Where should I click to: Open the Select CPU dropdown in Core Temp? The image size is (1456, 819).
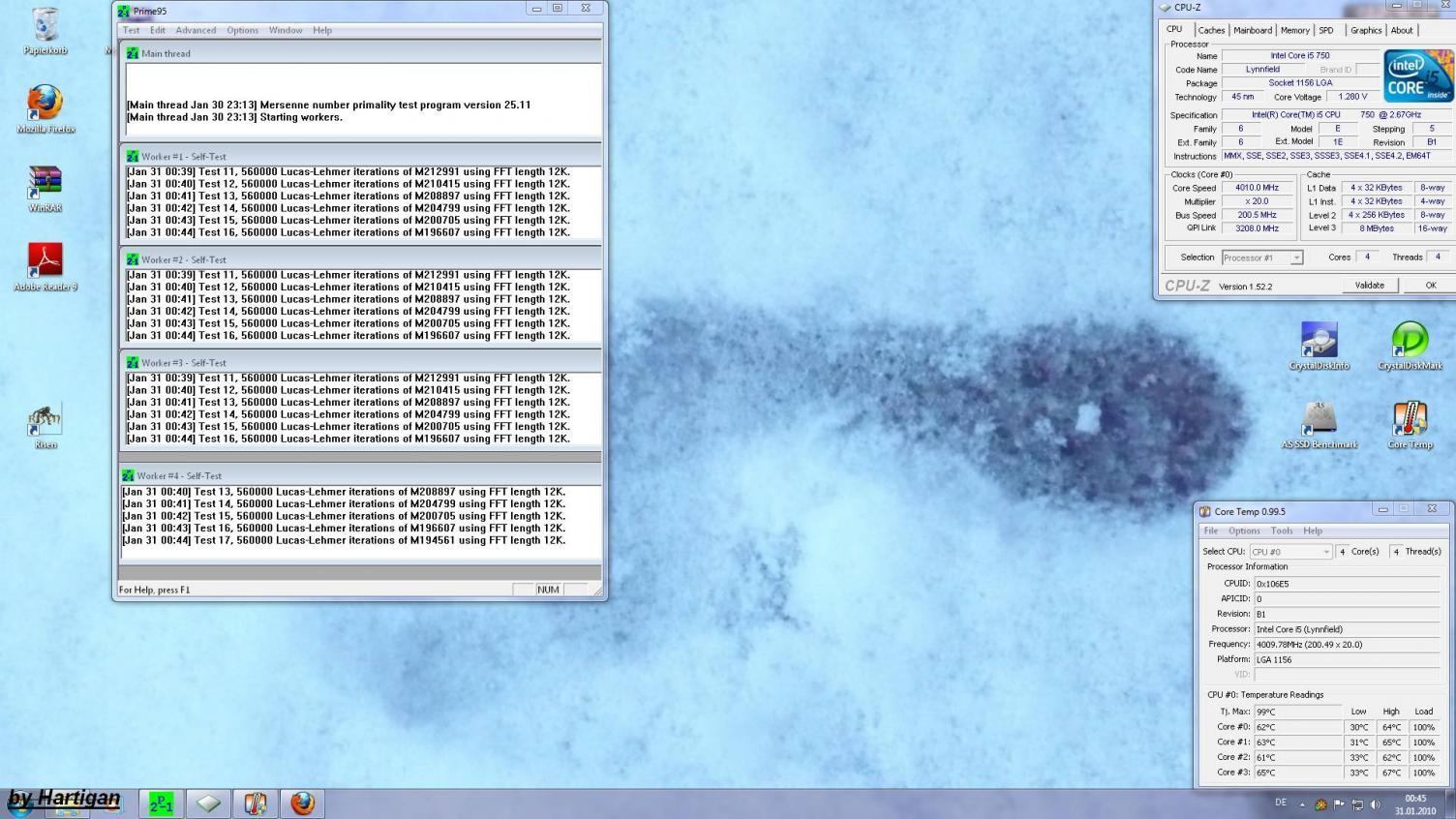tap(1290, 552)
